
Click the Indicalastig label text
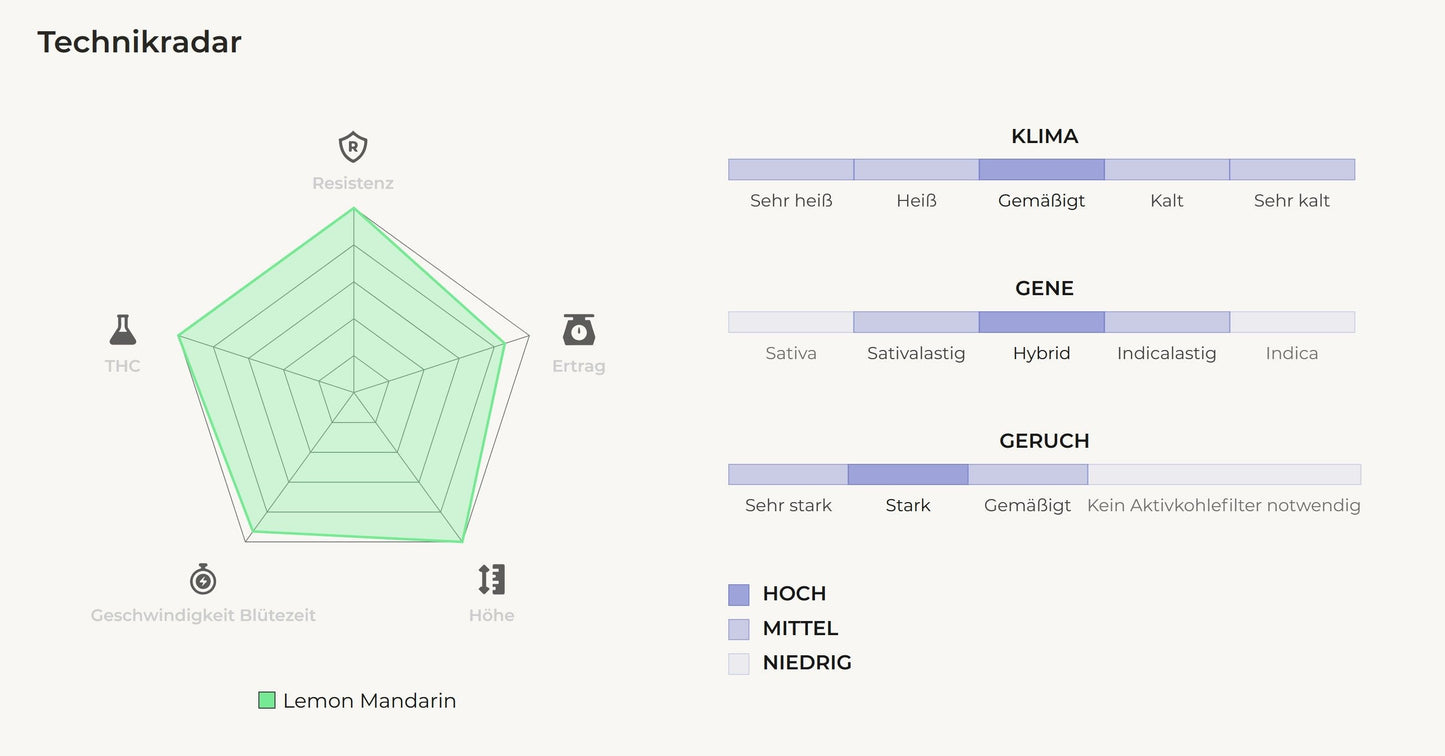pos(1166,353)
